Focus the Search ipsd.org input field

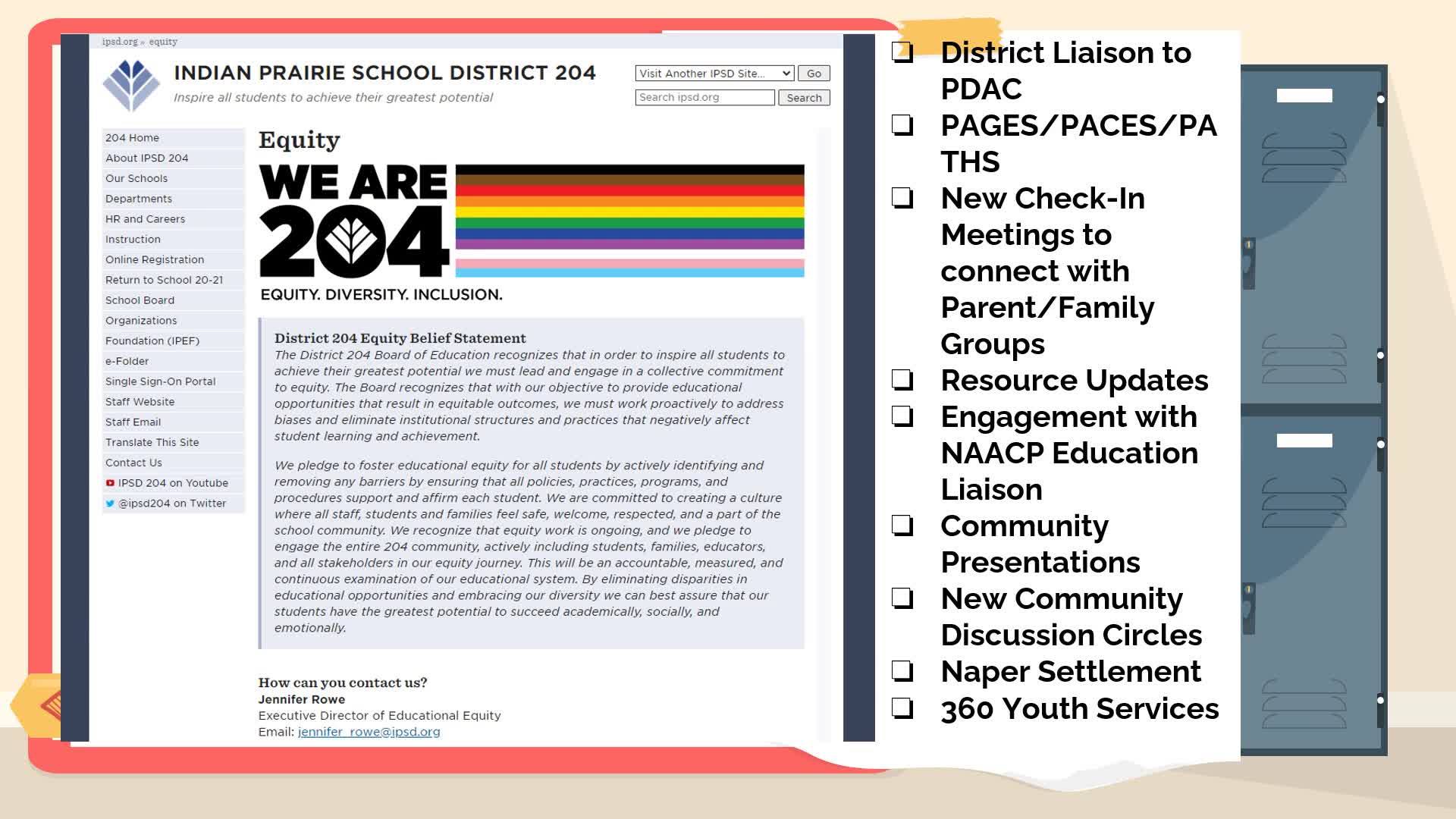pyautogui.click(x=704, y=98)
